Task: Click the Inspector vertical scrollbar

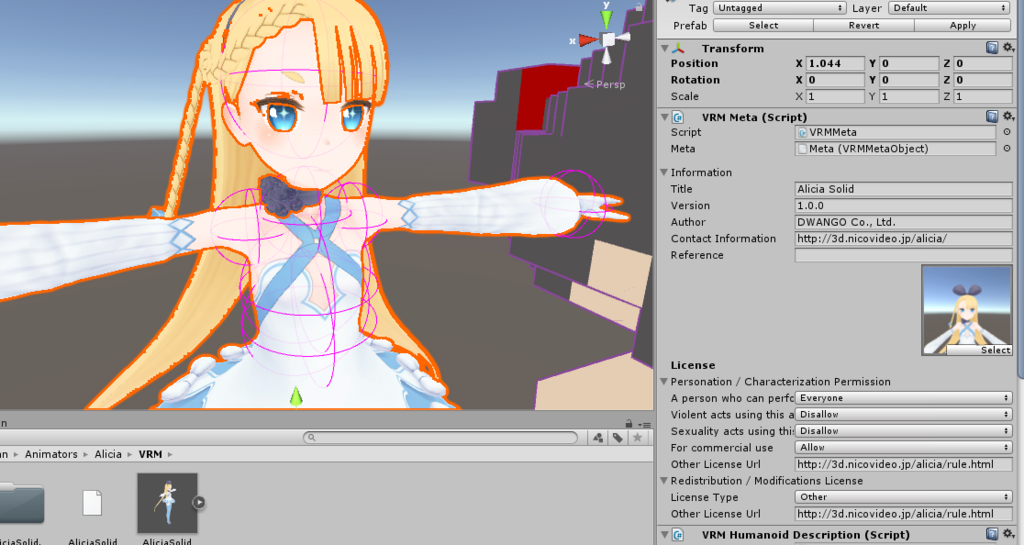Action: [x=1020, y=189]
